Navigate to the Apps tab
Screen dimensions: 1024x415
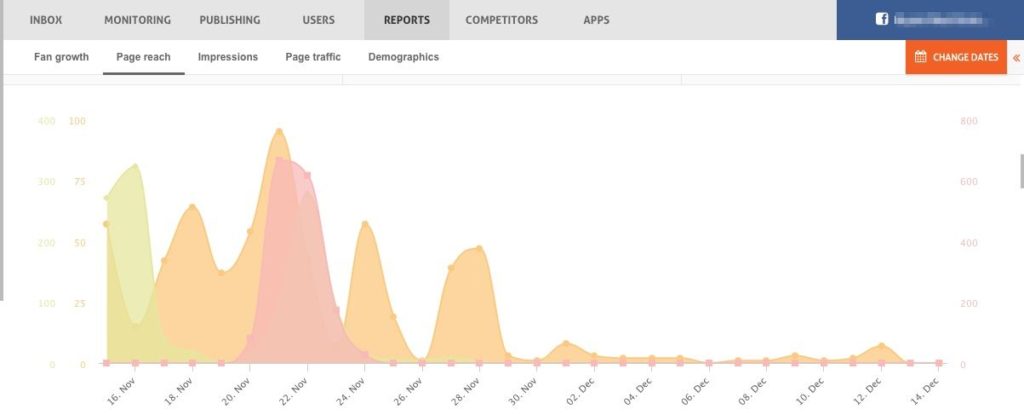596,20
